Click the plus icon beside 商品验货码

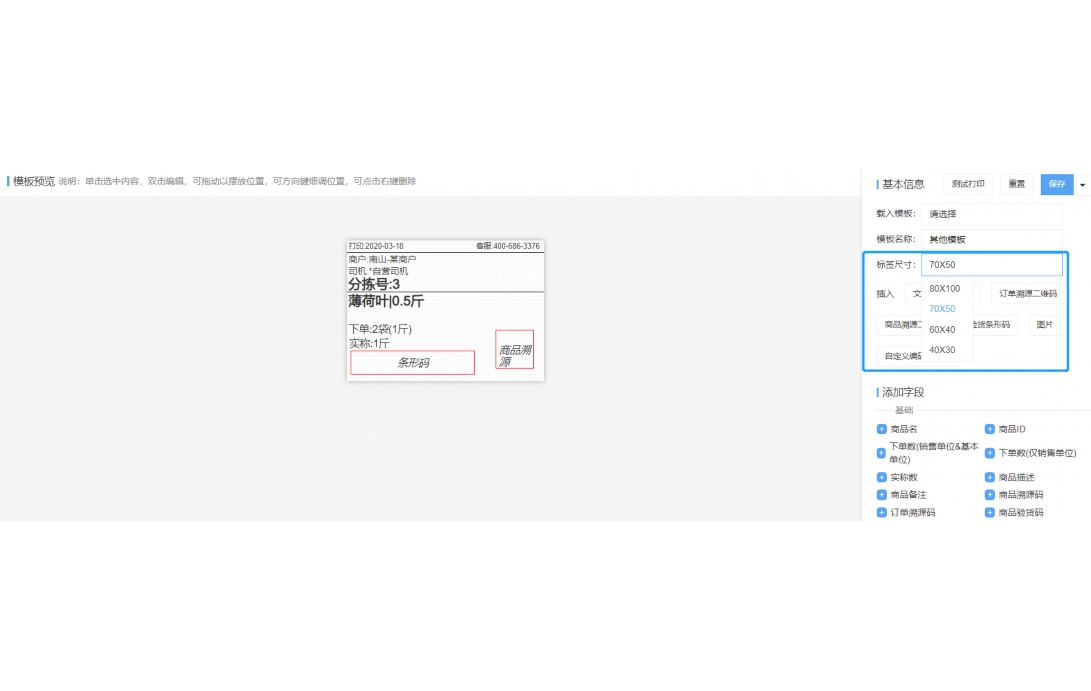point(989,512)
